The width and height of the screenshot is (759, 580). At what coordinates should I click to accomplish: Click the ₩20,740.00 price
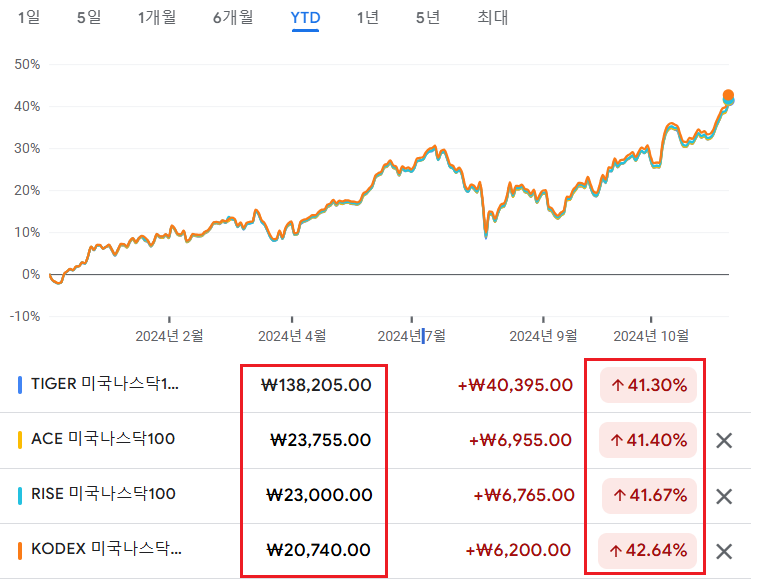pos(319,550)
